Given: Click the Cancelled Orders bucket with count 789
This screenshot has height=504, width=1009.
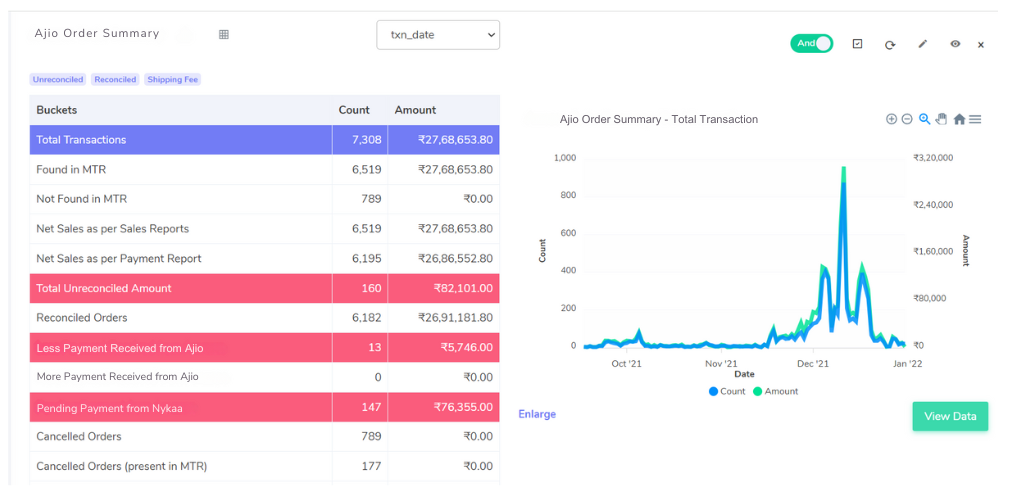Looking at the screenshot, I should (264, 437).
